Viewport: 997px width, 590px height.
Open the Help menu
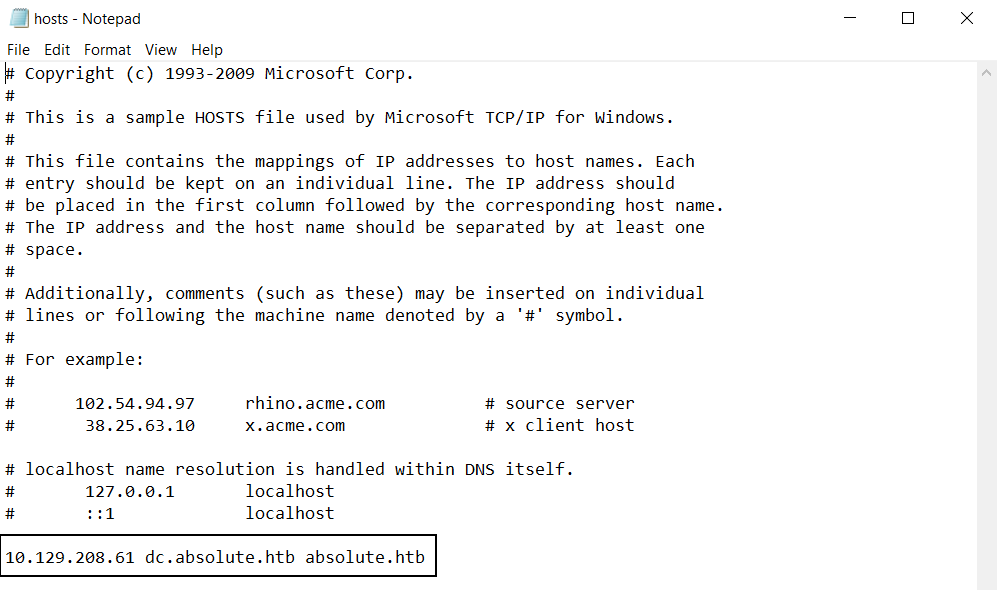[207, 49]
